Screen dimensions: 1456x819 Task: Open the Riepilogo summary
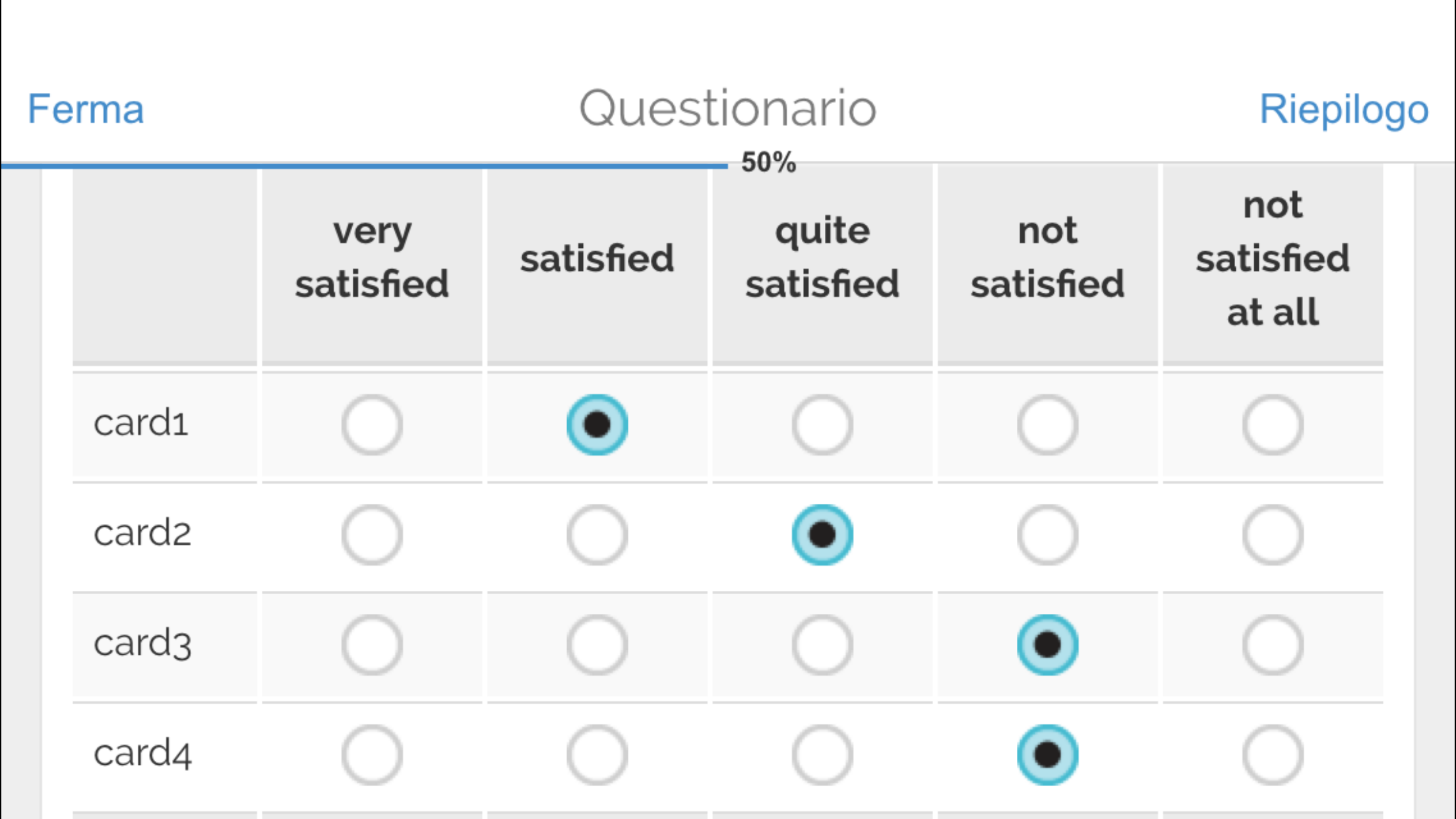pyautogui.click(x=1343, y=109)
